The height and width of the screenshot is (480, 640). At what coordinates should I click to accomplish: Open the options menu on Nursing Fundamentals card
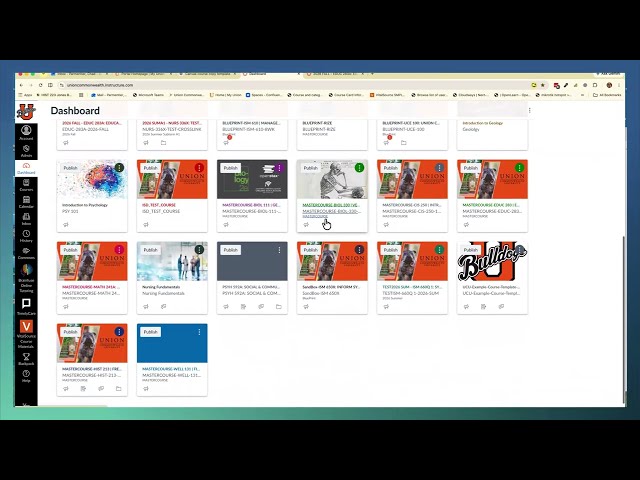tap(199, 250)
